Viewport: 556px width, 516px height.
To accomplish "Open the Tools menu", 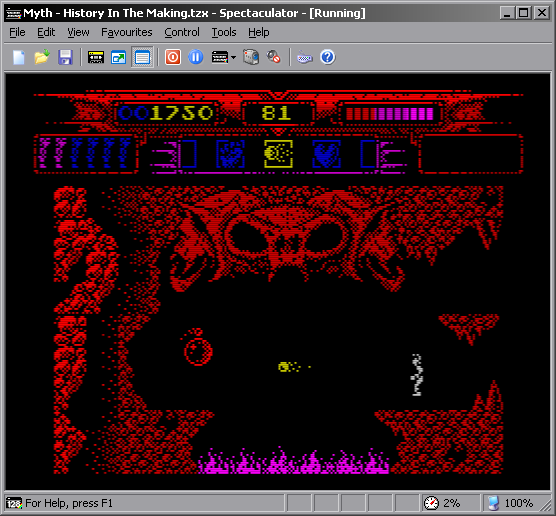I will tap(224, 32).
